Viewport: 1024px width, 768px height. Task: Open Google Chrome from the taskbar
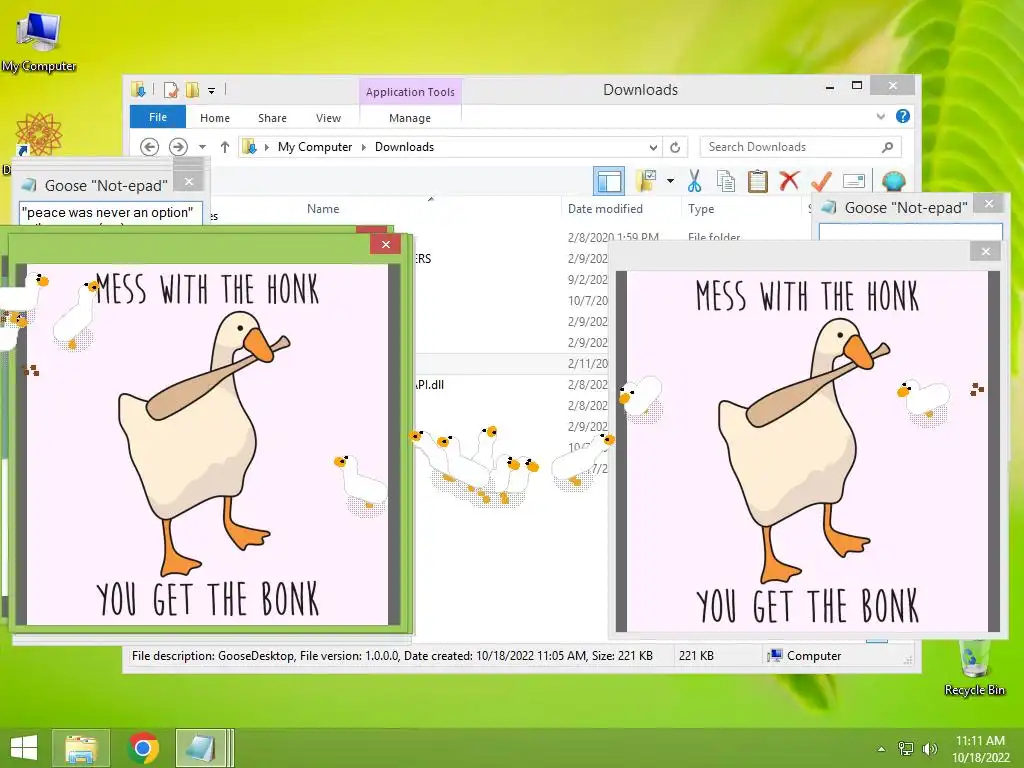(x=143, y=748)
